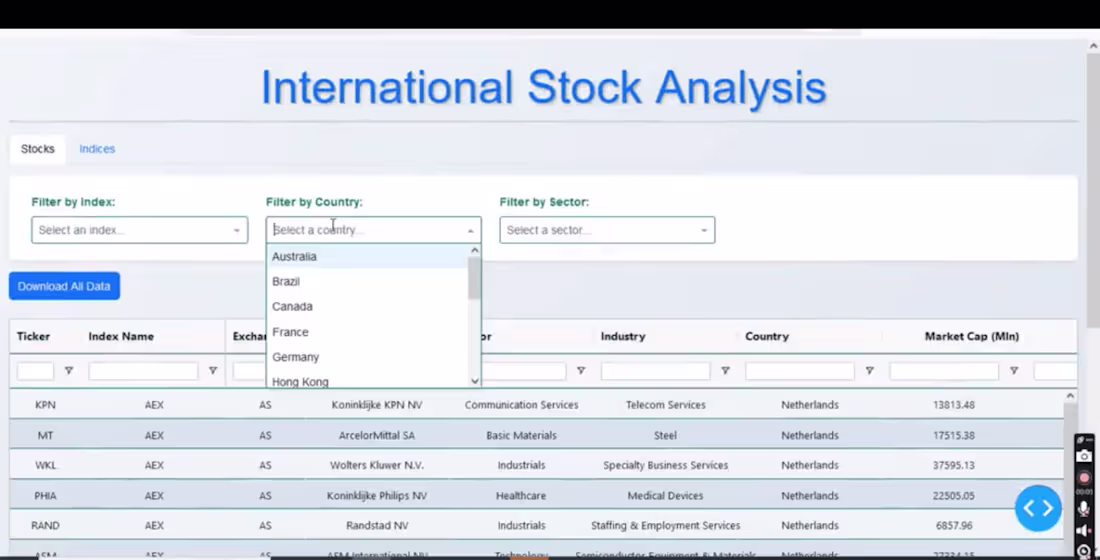The image size is (1100, 560).
Task: Switch to the Stocks tab
Action: coord(38,149)
